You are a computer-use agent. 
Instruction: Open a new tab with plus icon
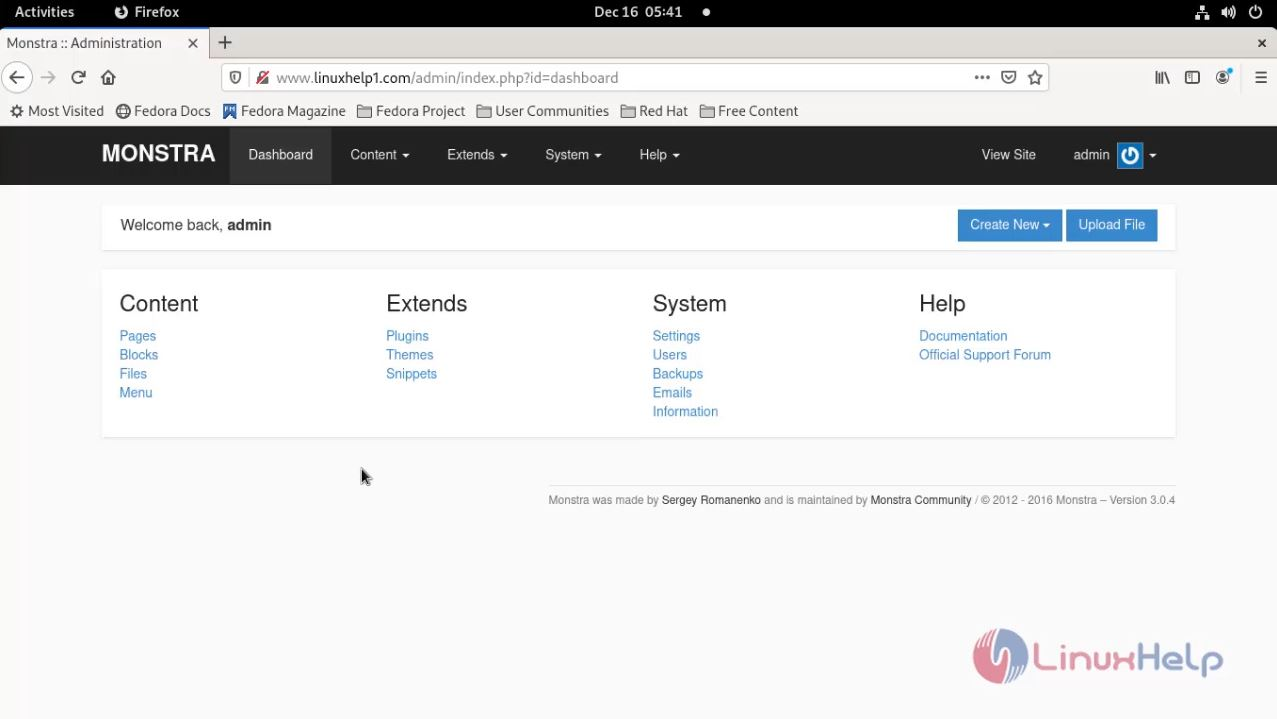(x=225, y=42)
